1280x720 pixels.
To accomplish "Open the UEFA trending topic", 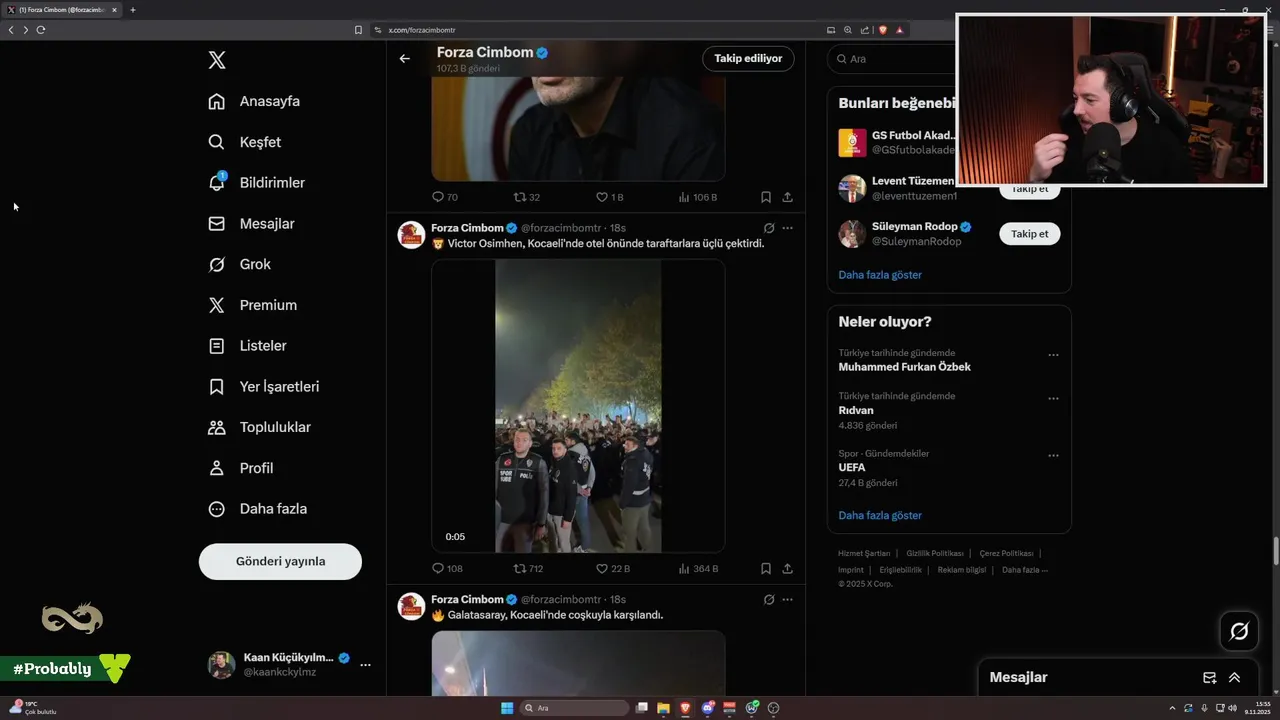I will coord(852,467).
